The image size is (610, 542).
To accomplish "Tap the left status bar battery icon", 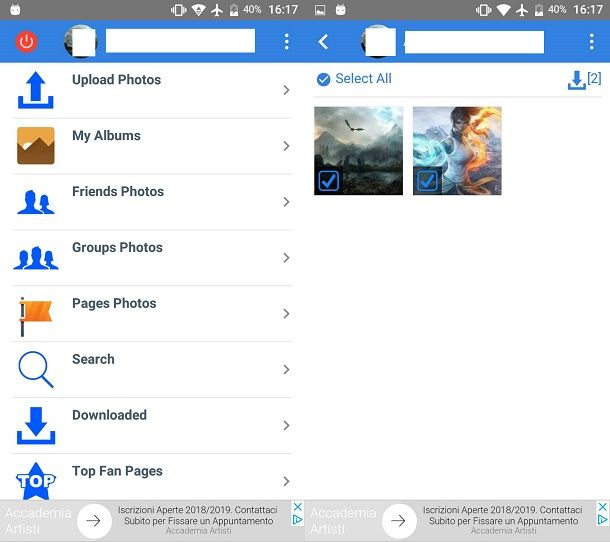I will pyautogui.click(x=234, y=10).
